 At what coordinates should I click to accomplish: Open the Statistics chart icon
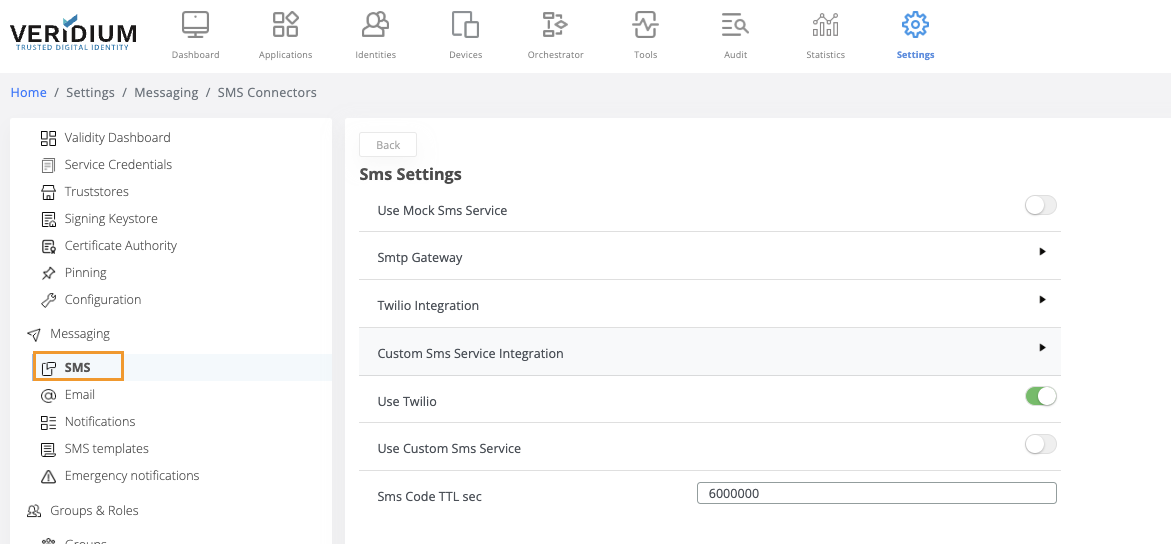(x=825, y=26)
